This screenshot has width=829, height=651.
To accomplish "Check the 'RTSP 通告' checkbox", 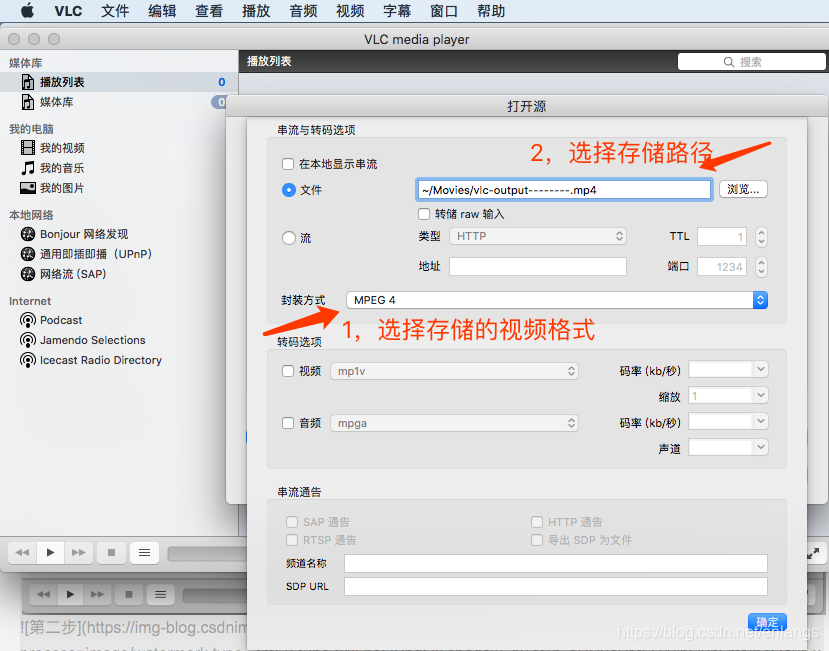I will click(292, 540).
